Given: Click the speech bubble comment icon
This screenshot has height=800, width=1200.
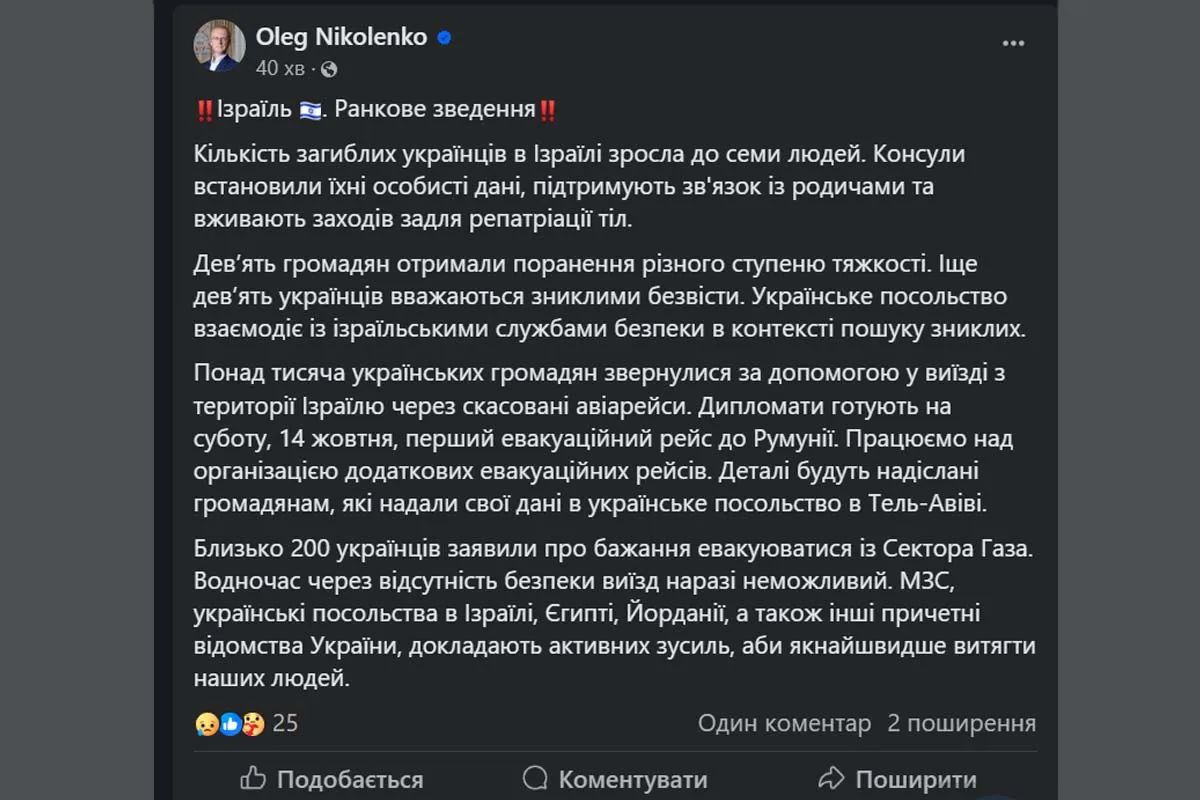Looking at the screenshot, I should (536, 778).
